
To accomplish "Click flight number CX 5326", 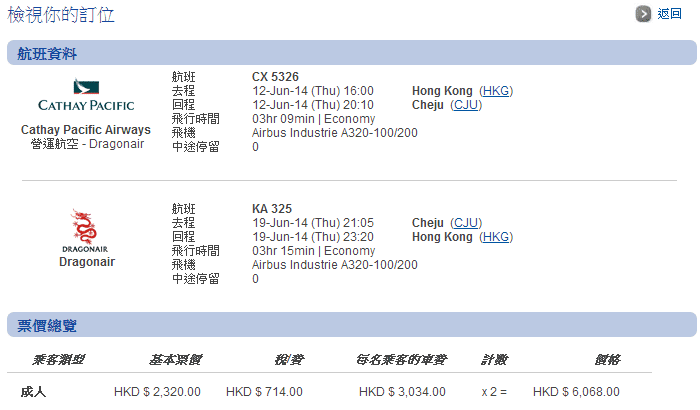I will (x=275, y=77).
